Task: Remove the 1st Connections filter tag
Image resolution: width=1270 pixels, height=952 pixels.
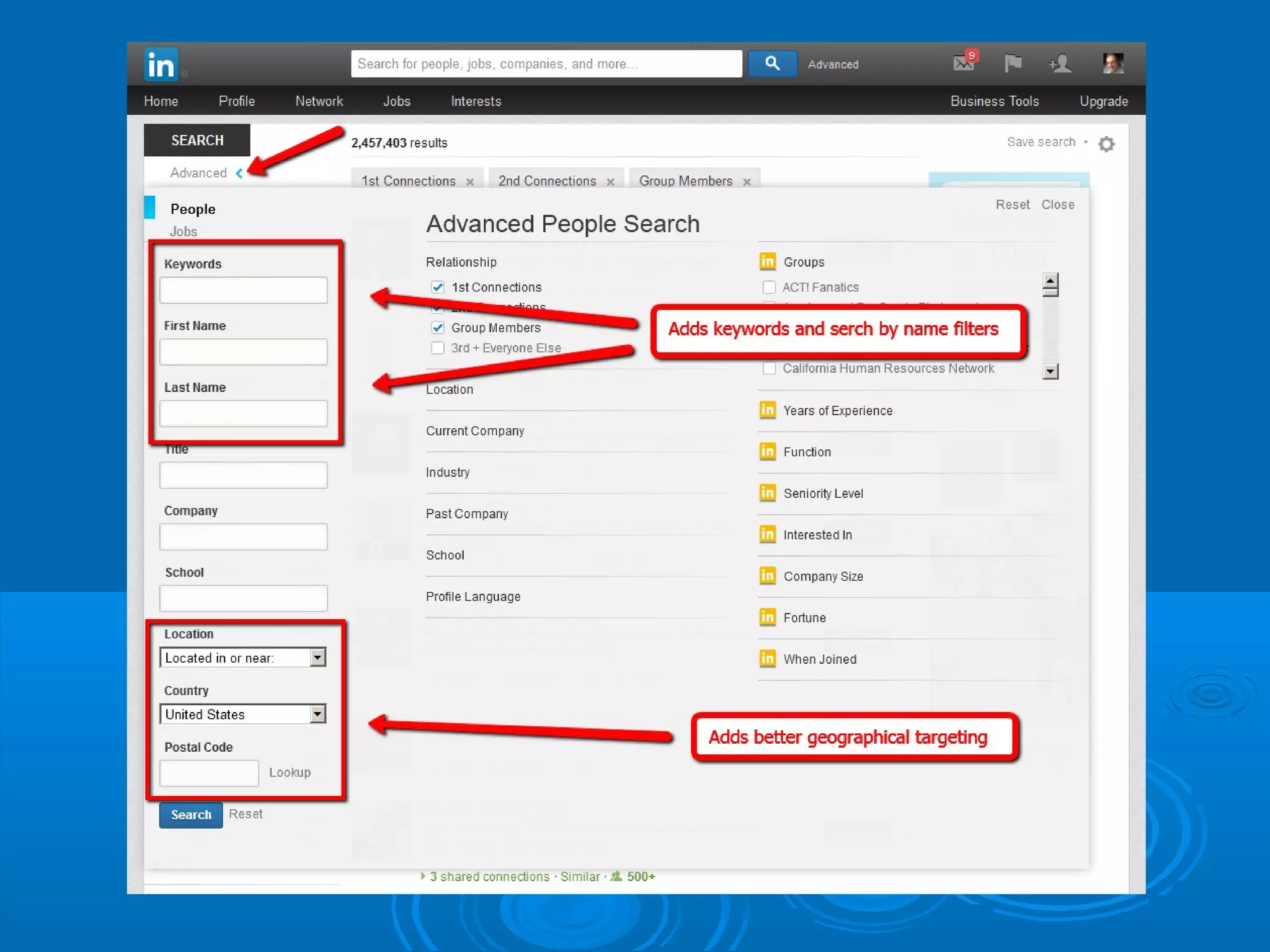Action: (470, 182)
